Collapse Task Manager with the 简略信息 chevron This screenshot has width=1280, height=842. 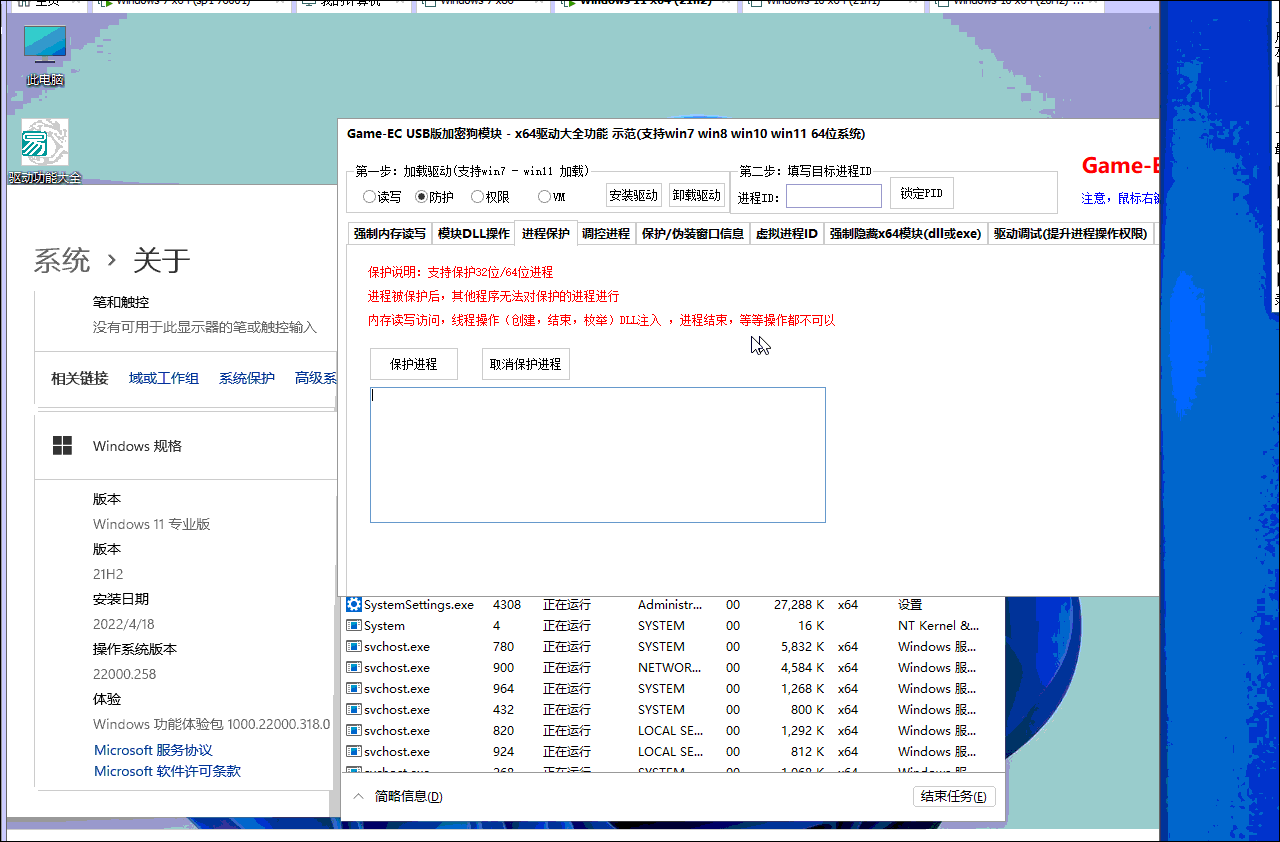pos(358,796)
